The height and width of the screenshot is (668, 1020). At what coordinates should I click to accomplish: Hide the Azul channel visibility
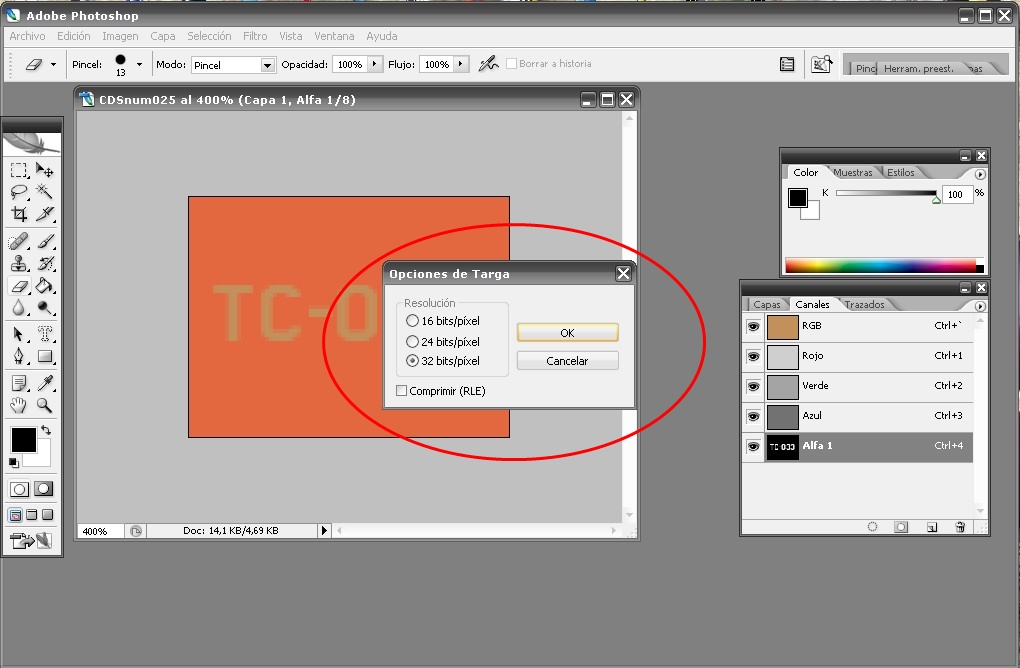pyautogui.click(x=753, y=416)
